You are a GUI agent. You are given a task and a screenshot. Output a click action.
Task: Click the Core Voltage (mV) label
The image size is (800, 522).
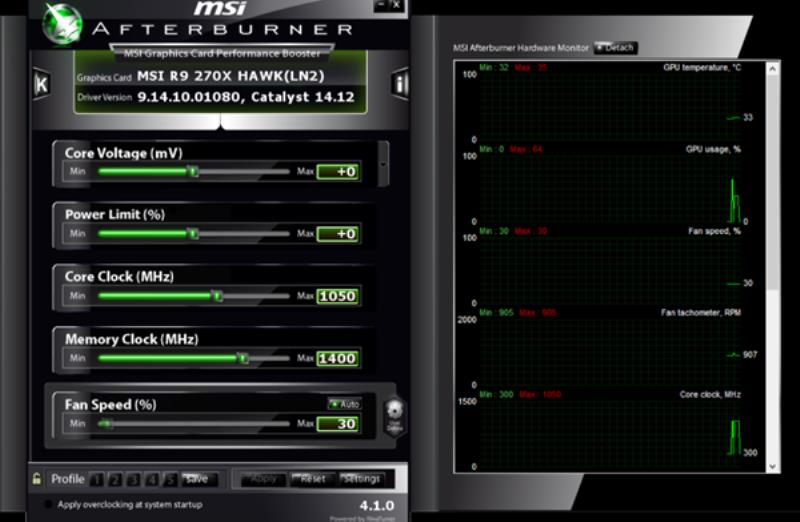[123, 153]
